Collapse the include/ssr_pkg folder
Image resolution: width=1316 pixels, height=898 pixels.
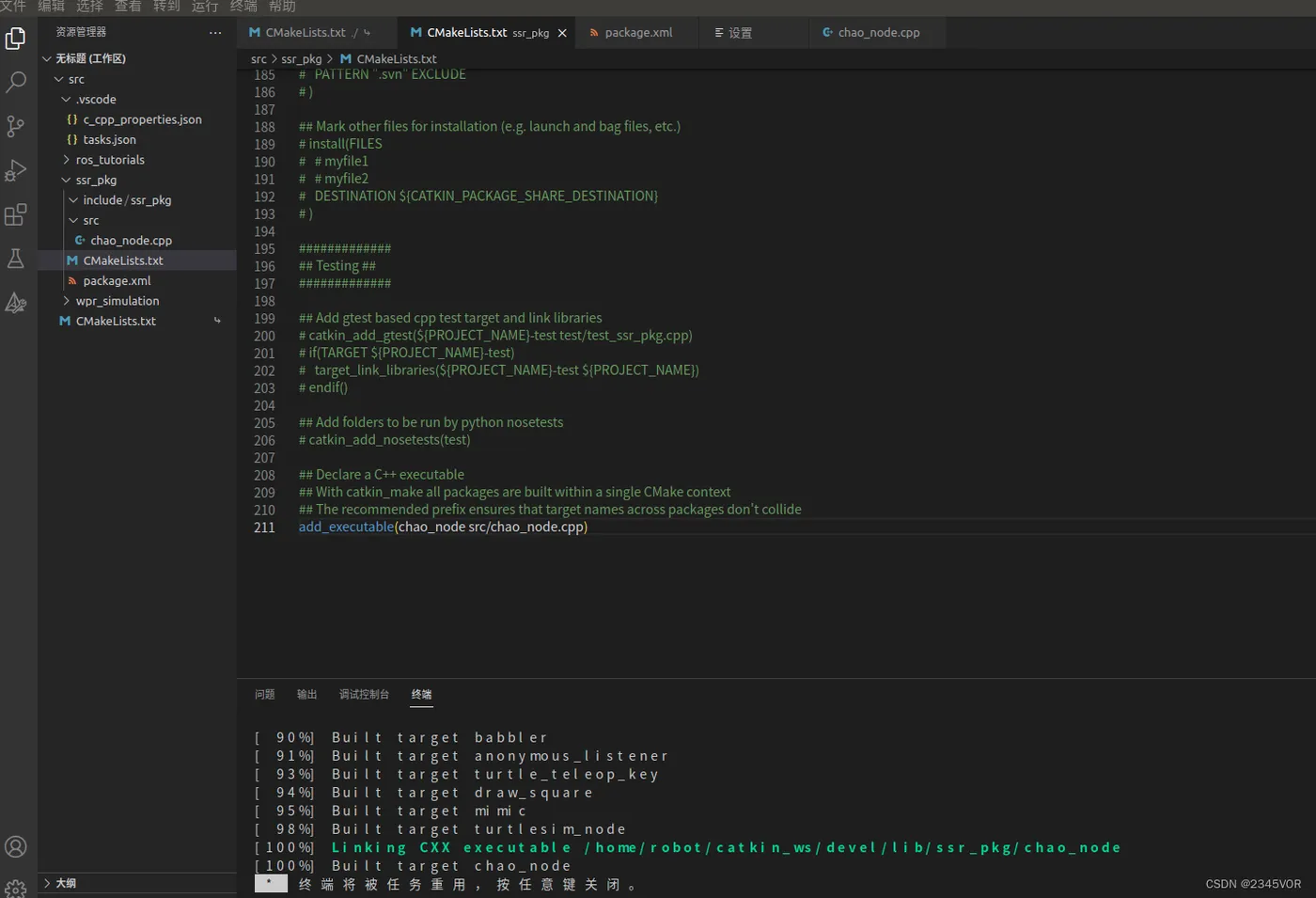click(x=73, y=200)
